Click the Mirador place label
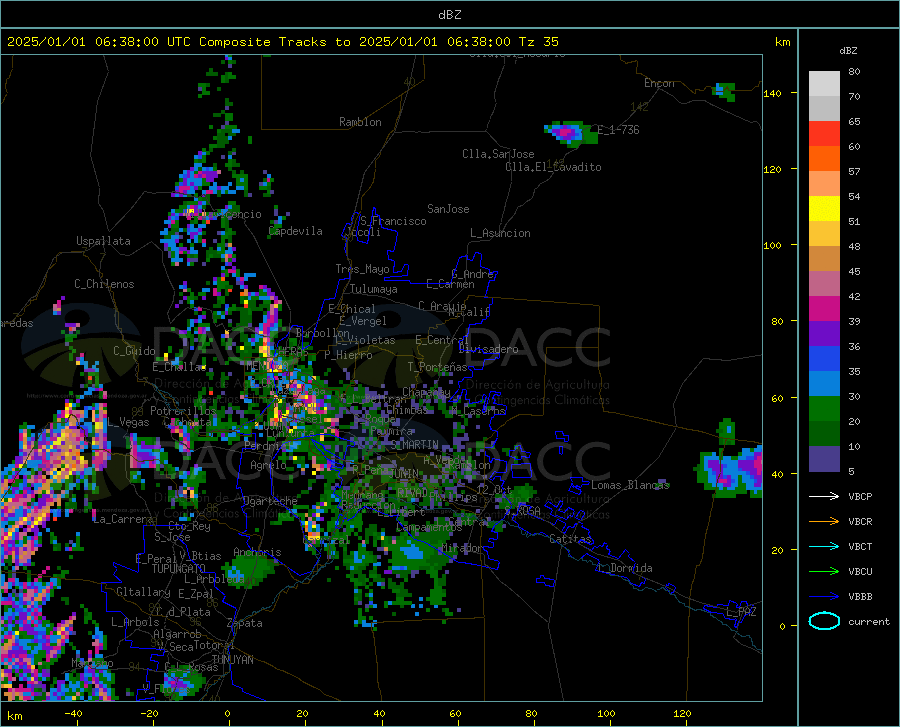The image size is (900, 727). (x=462, y=548)
